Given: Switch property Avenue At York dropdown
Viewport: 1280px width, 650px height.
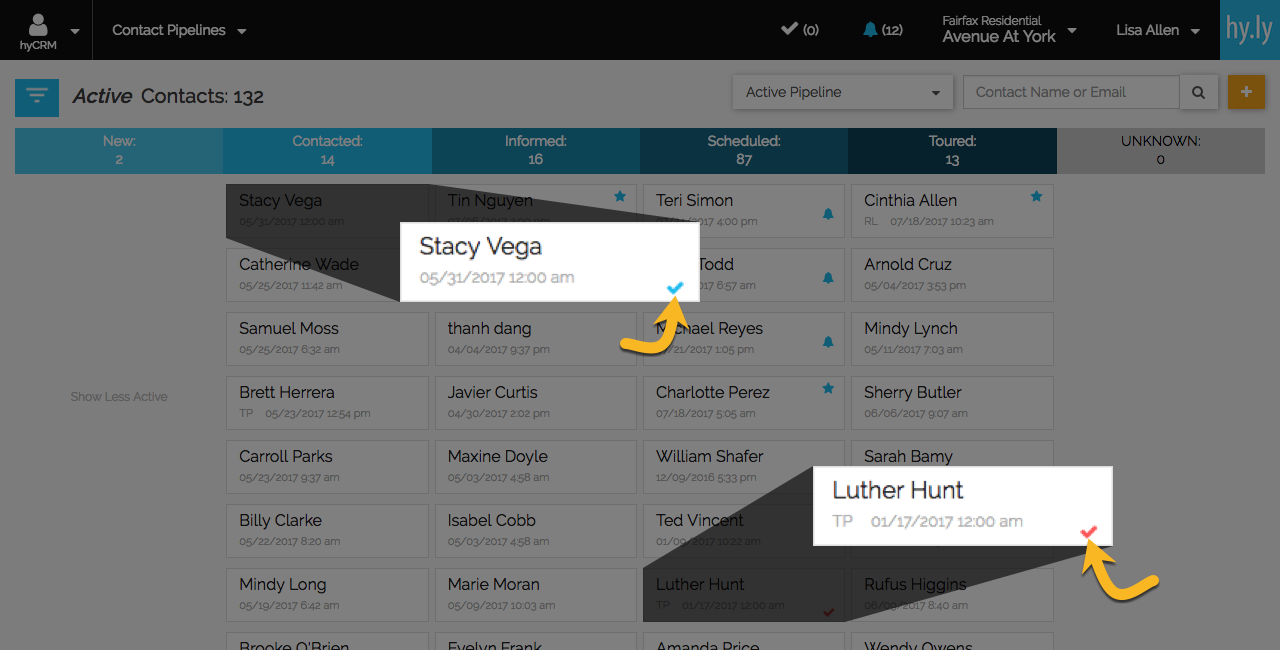Looking at the screenshot, I should 1010,30.
